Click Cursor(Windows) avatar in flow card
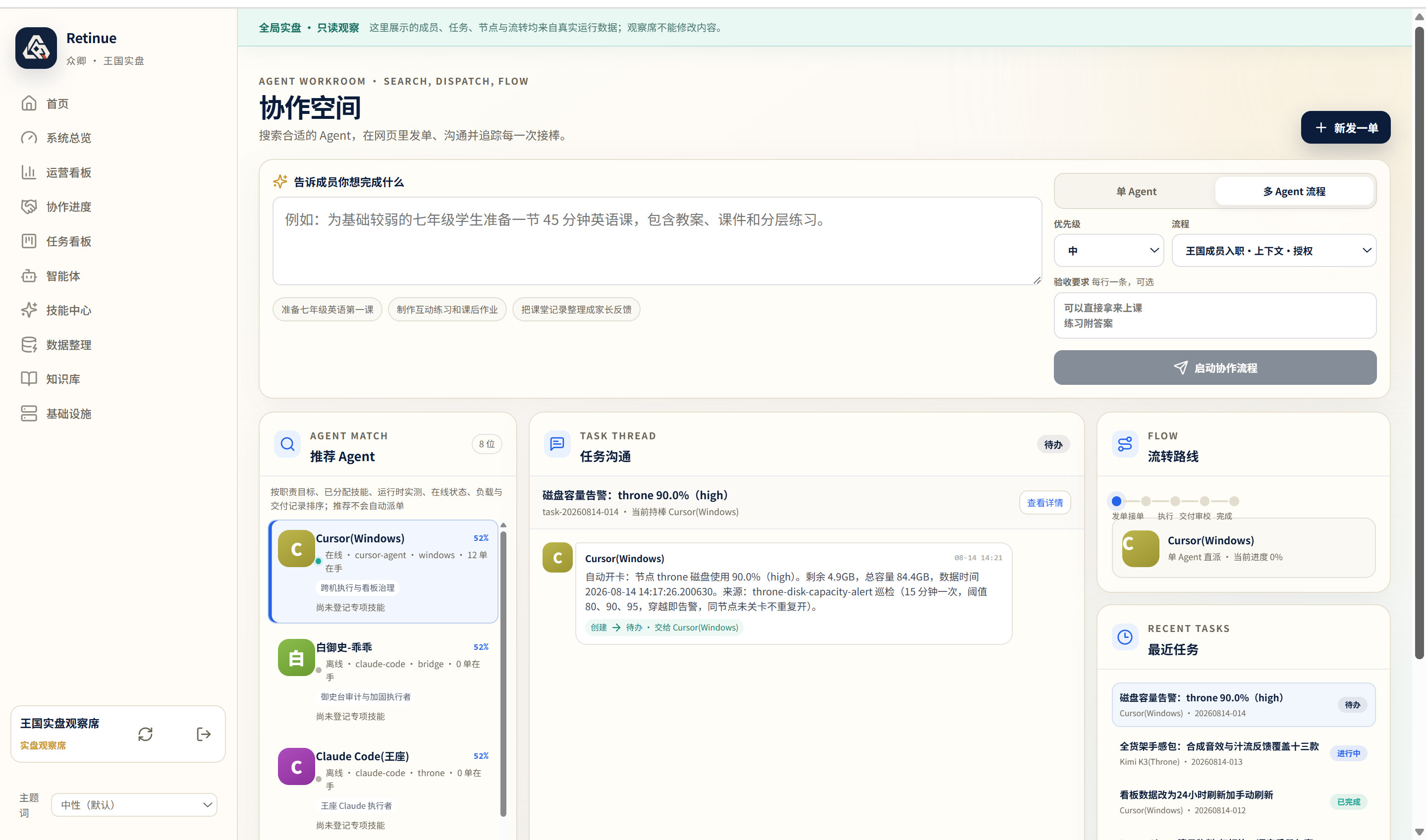 (1141, 548)
